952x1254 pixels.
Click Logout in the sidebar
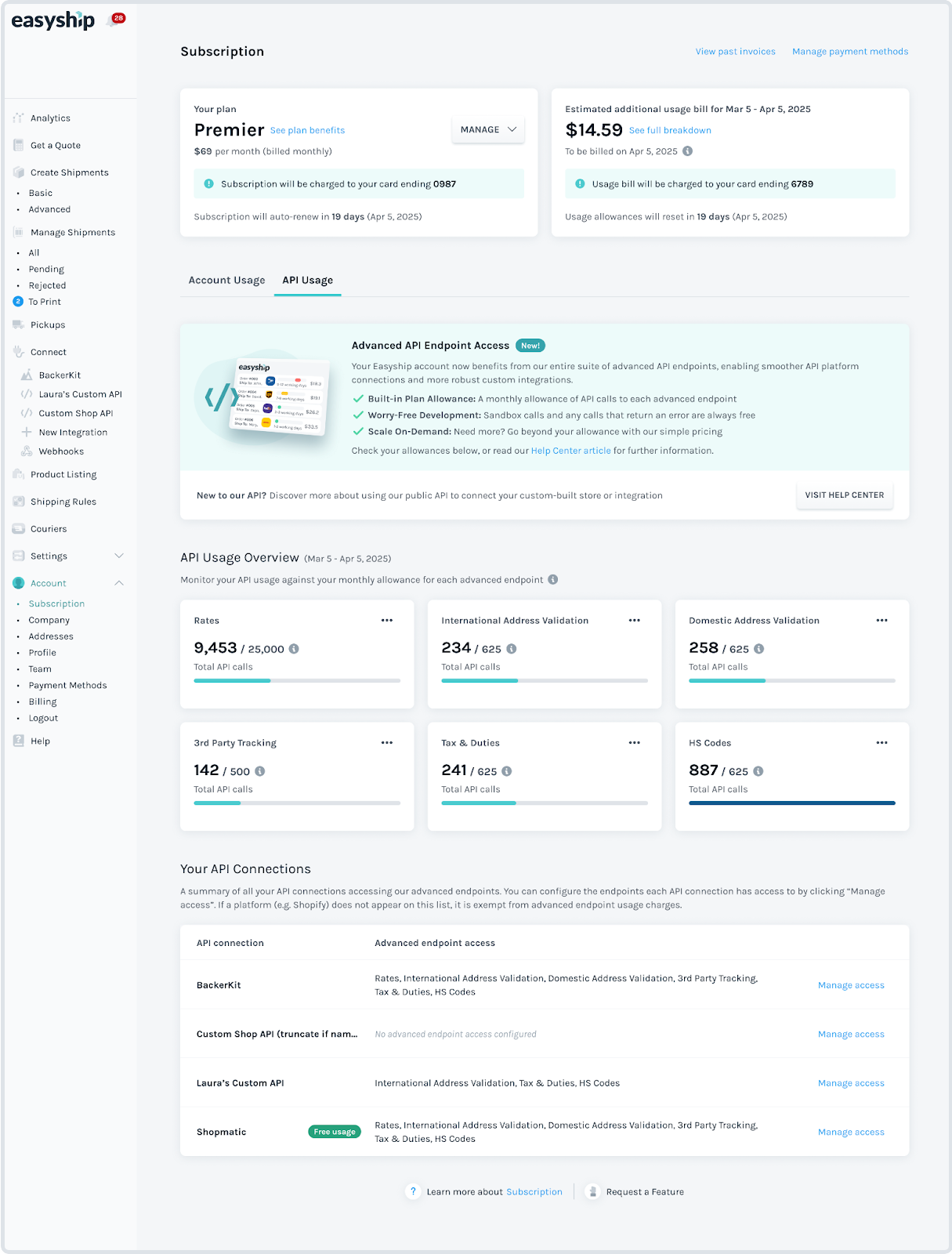43,718
